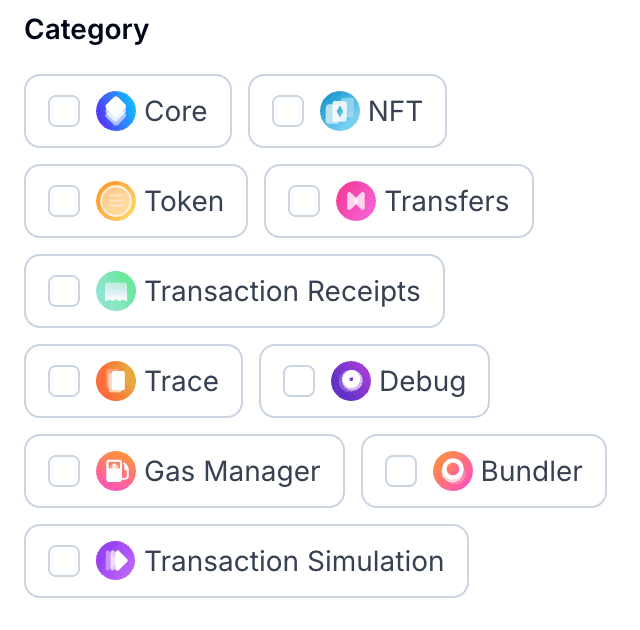Click the pink Transfers icon
Viewport: 640px width, 630px height.
(x=356, y=201)
